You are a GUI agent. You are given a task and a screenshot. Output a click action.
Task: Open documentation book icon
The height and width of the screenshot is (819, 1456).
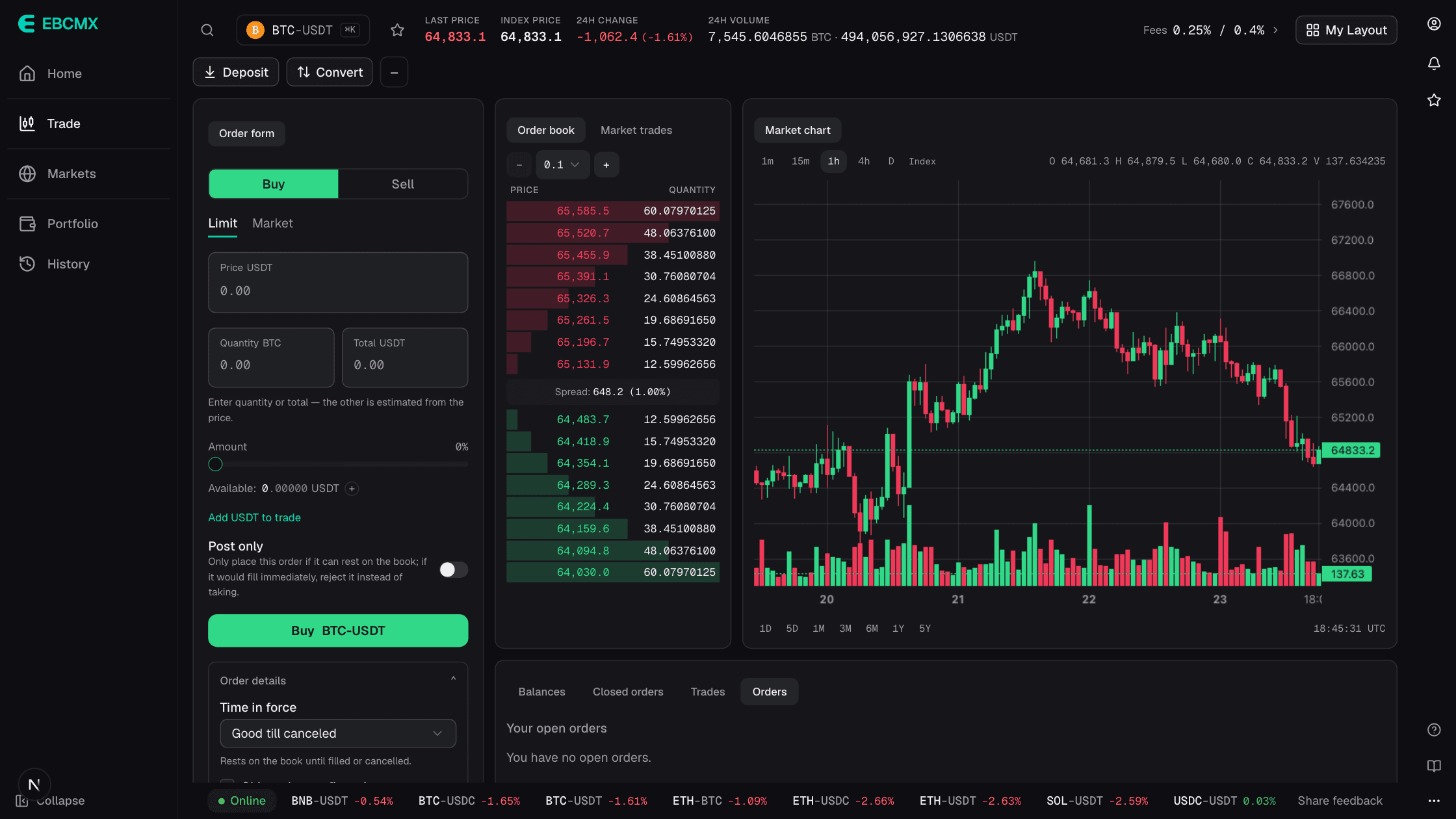pos(1434,766)
